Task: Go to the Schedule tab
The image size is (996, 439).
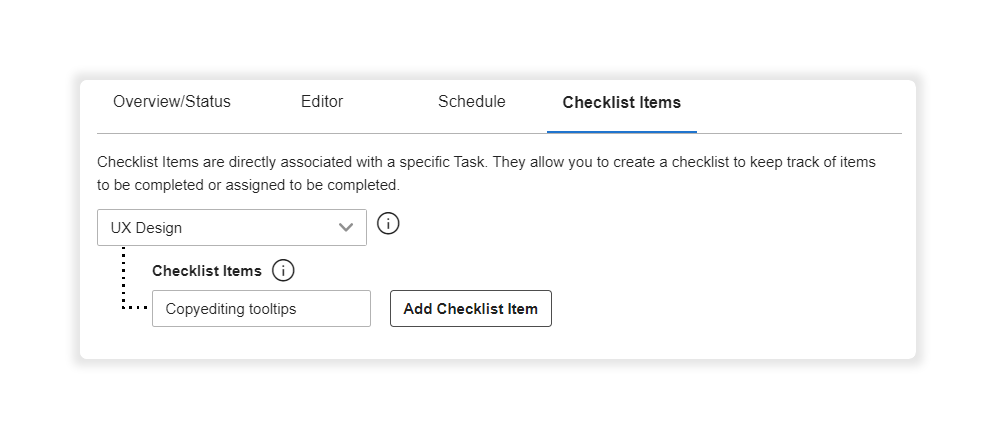Action: [471, 102]
